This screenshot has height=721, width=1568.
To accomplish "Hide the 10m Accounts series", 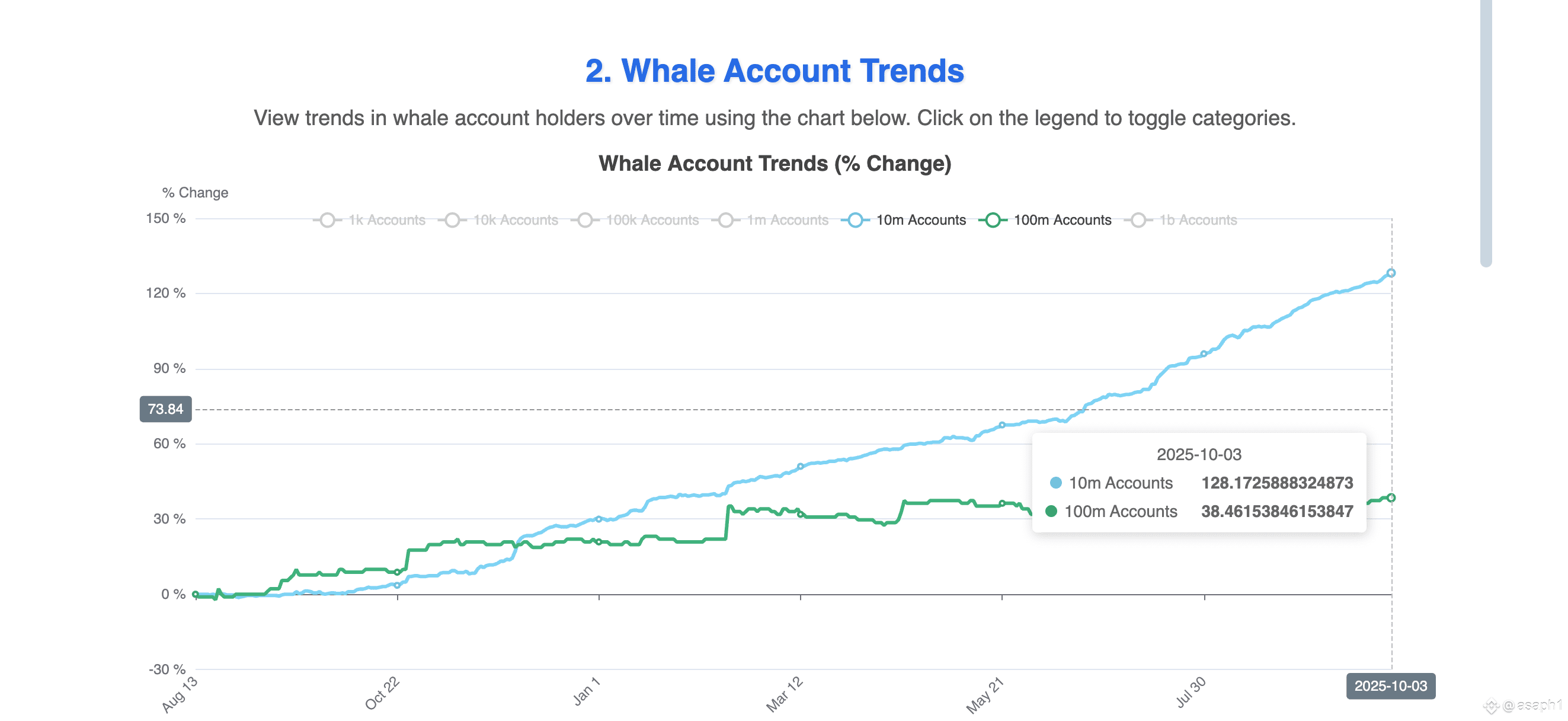I will coord(903,220).
